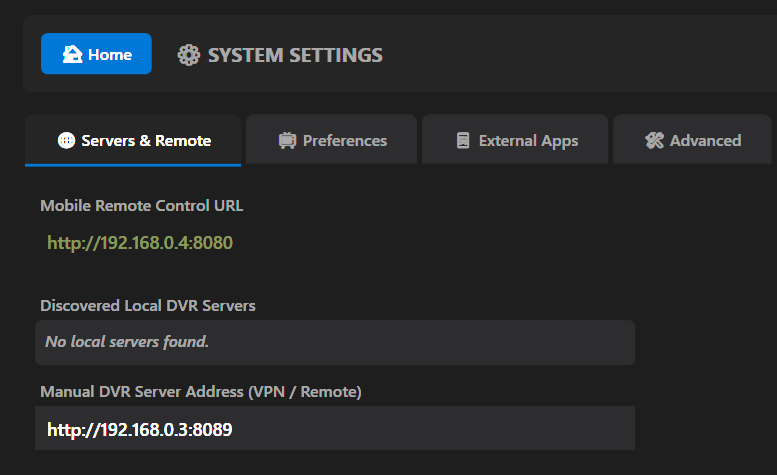Click the house icon on the Home button
Screen dimensions: 777x475
coord(72,54)
